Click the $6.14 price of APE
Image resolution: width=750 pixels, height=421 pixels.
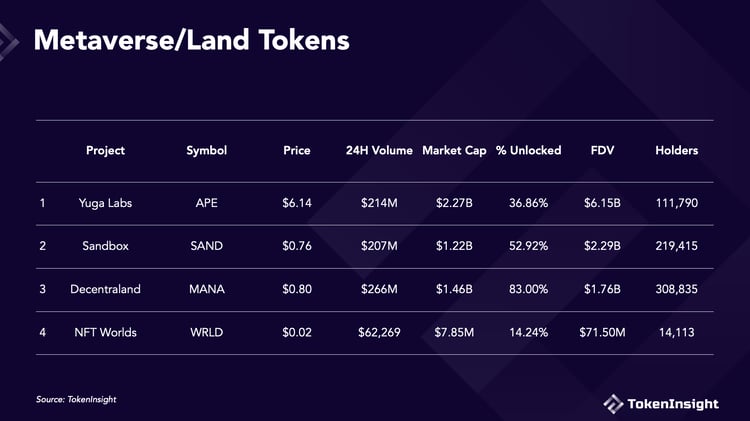tap(297, 203)
